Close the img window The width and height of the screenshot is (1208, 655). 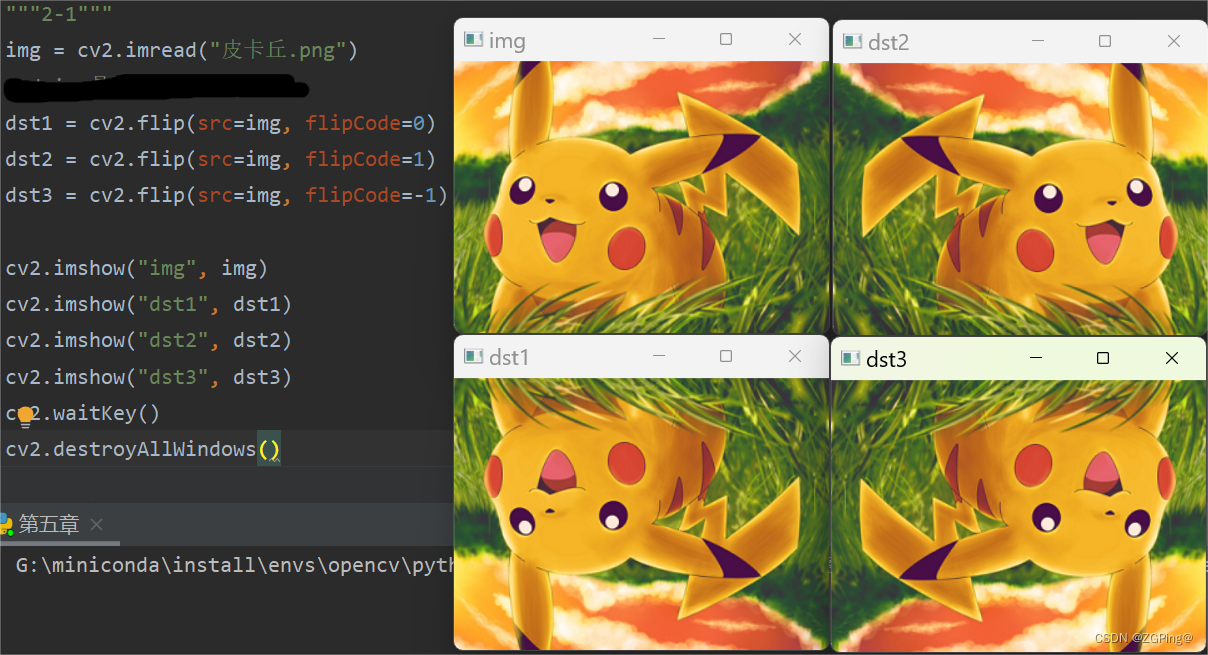pos(795,39)
